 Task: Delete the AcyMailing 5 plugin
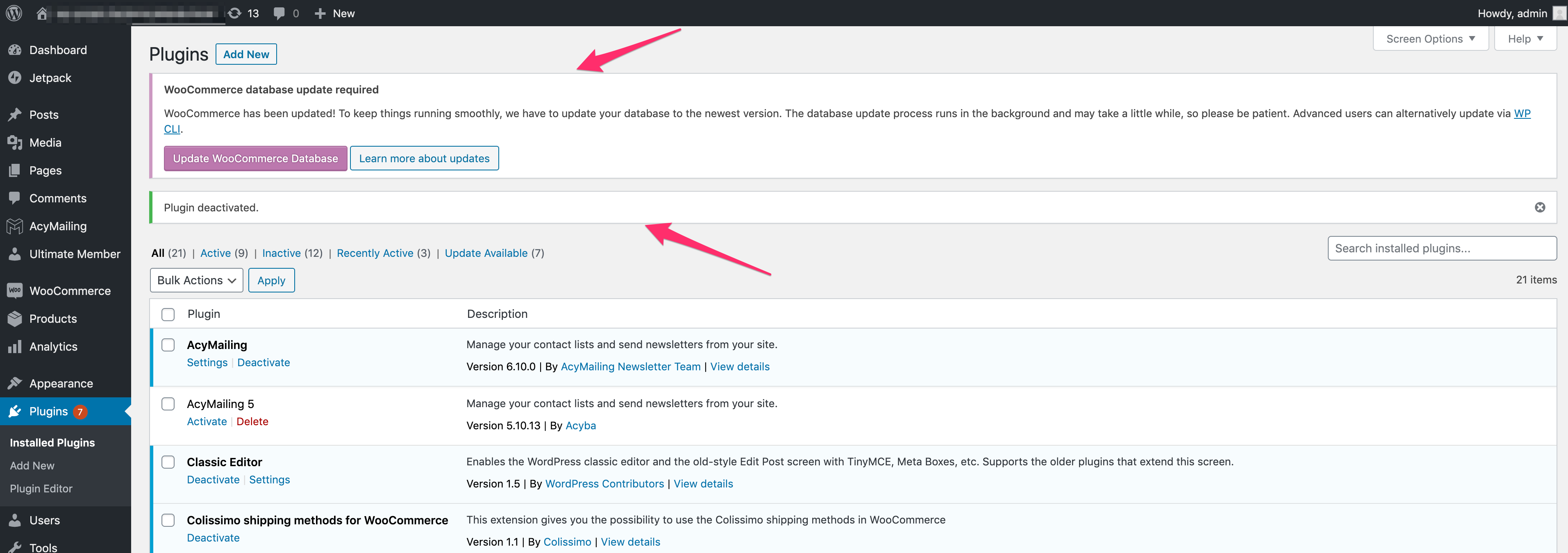tap(252, 421)
